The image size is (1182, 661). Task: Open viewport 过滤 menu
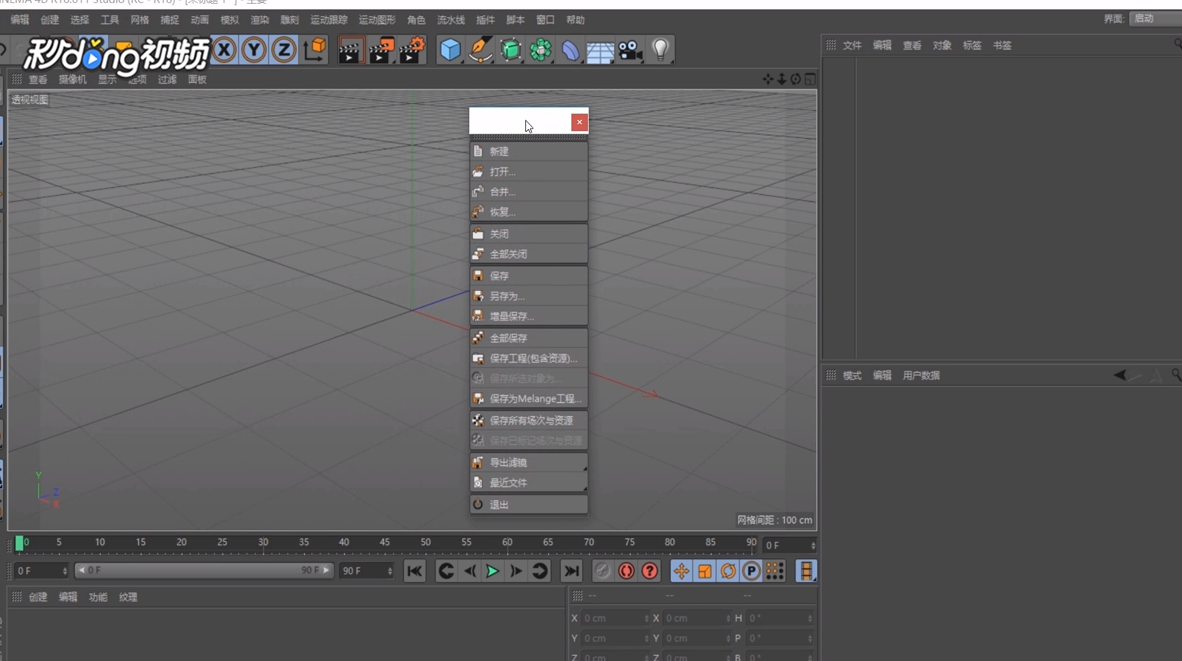point(167,80)
